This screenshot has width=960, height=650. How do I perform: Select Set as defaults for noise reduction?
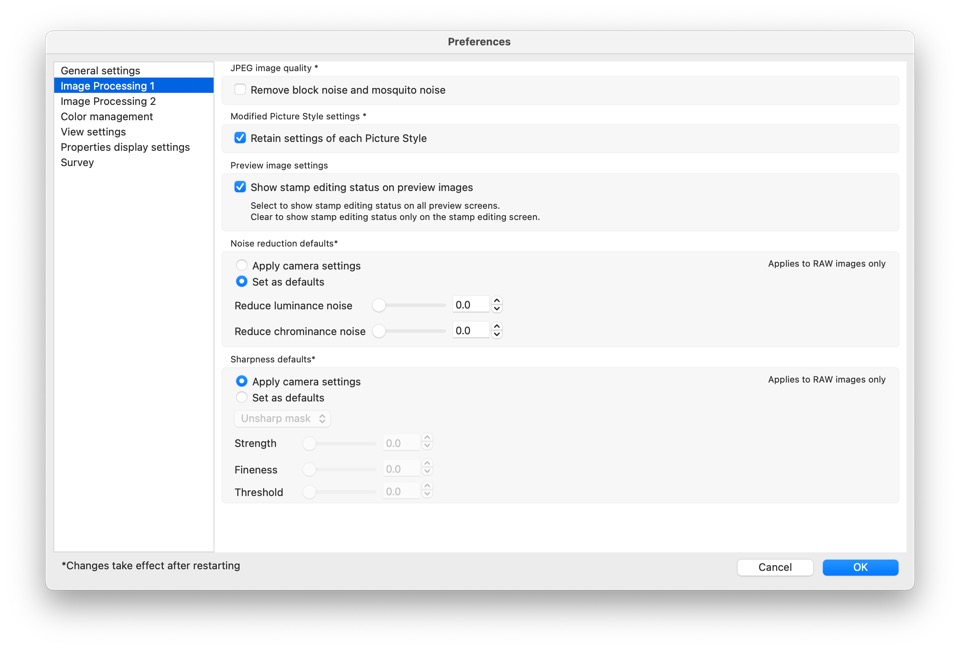(x=240, y=281)
